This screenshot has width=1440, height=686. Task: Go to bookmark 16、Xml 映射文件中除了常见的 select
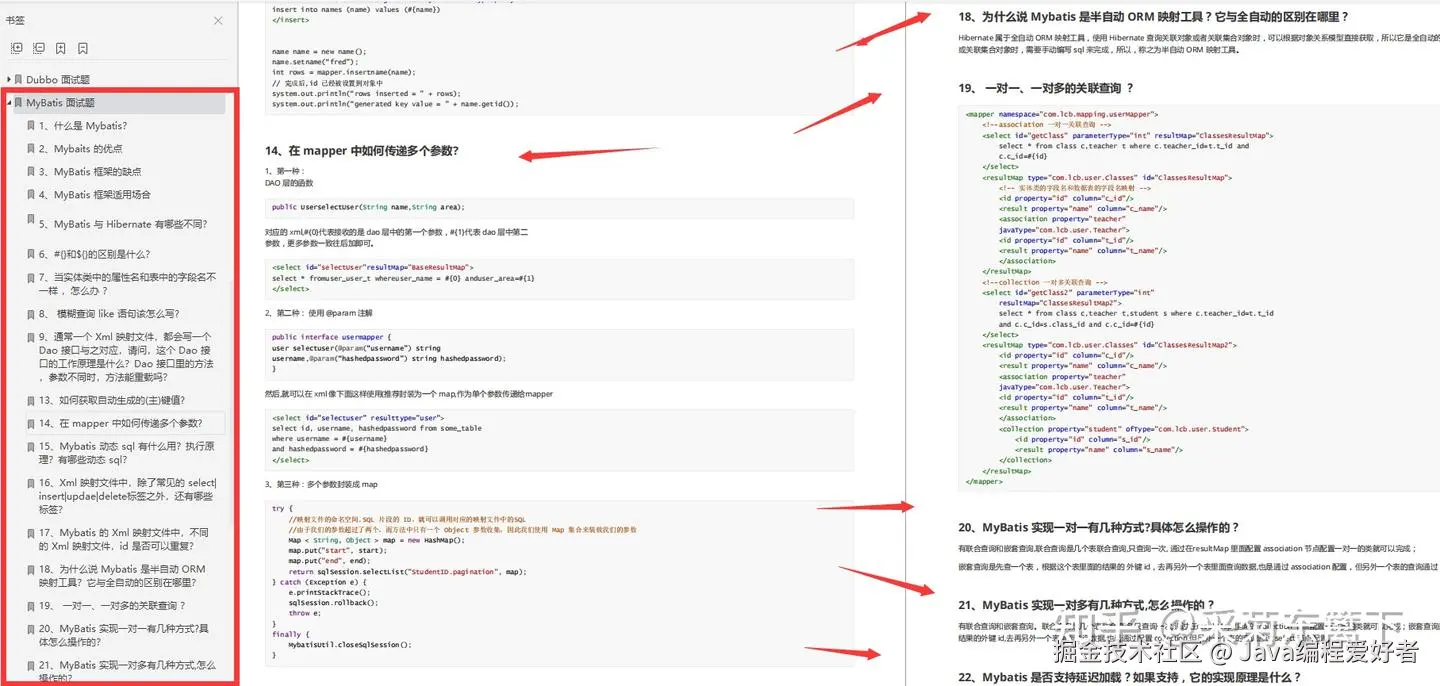pyautogui.click(x=128, y=496)
